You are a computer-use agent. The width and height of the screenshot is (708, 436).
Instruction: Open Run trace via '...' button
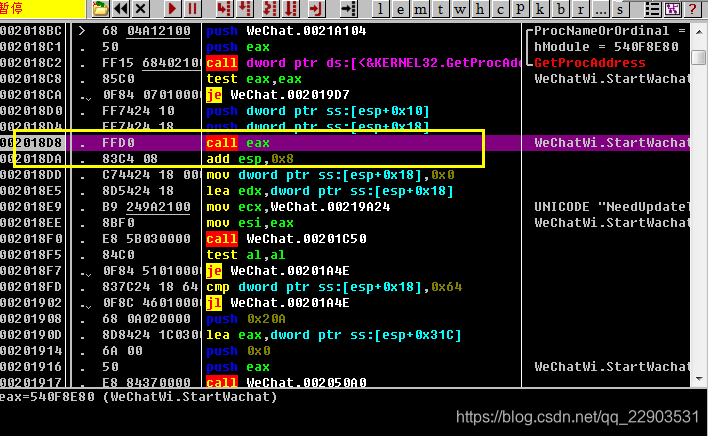tap(600, 9)
